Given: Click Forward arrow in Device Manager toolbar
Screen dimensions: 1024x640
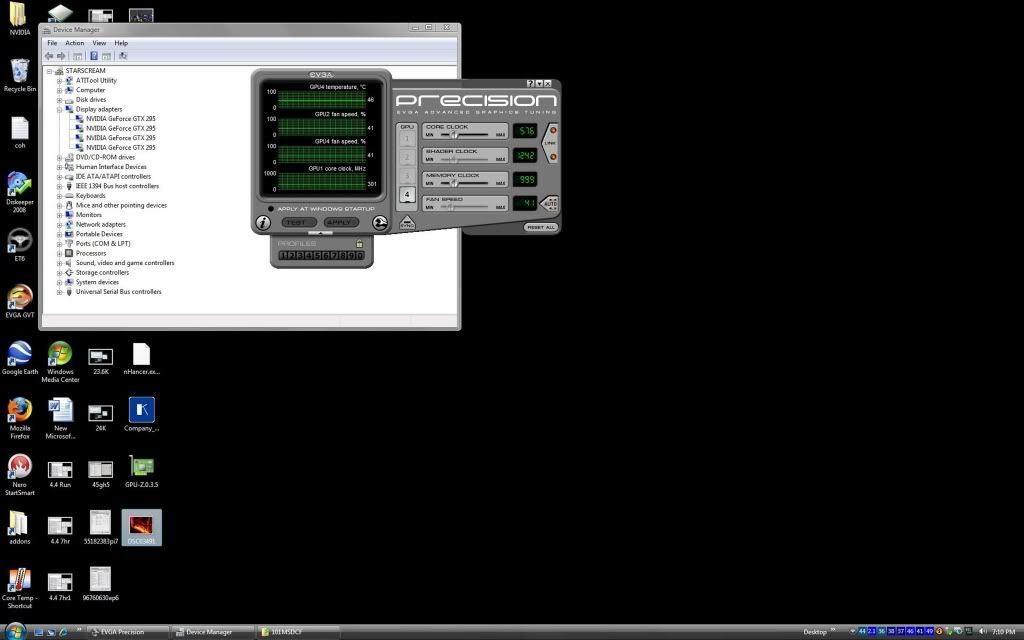Looking at the screenshot, I should (x=61, y=56).
